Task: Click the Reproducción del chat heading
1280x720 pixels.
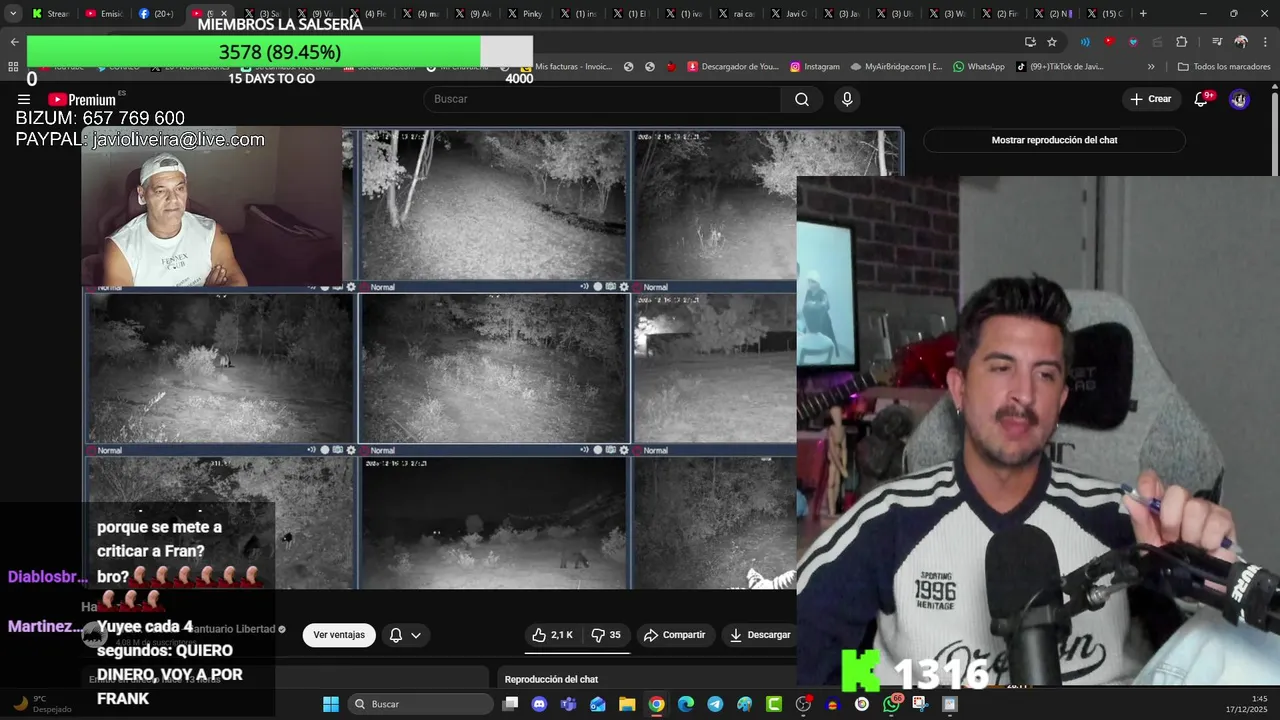Action: [x=551, y=679]
